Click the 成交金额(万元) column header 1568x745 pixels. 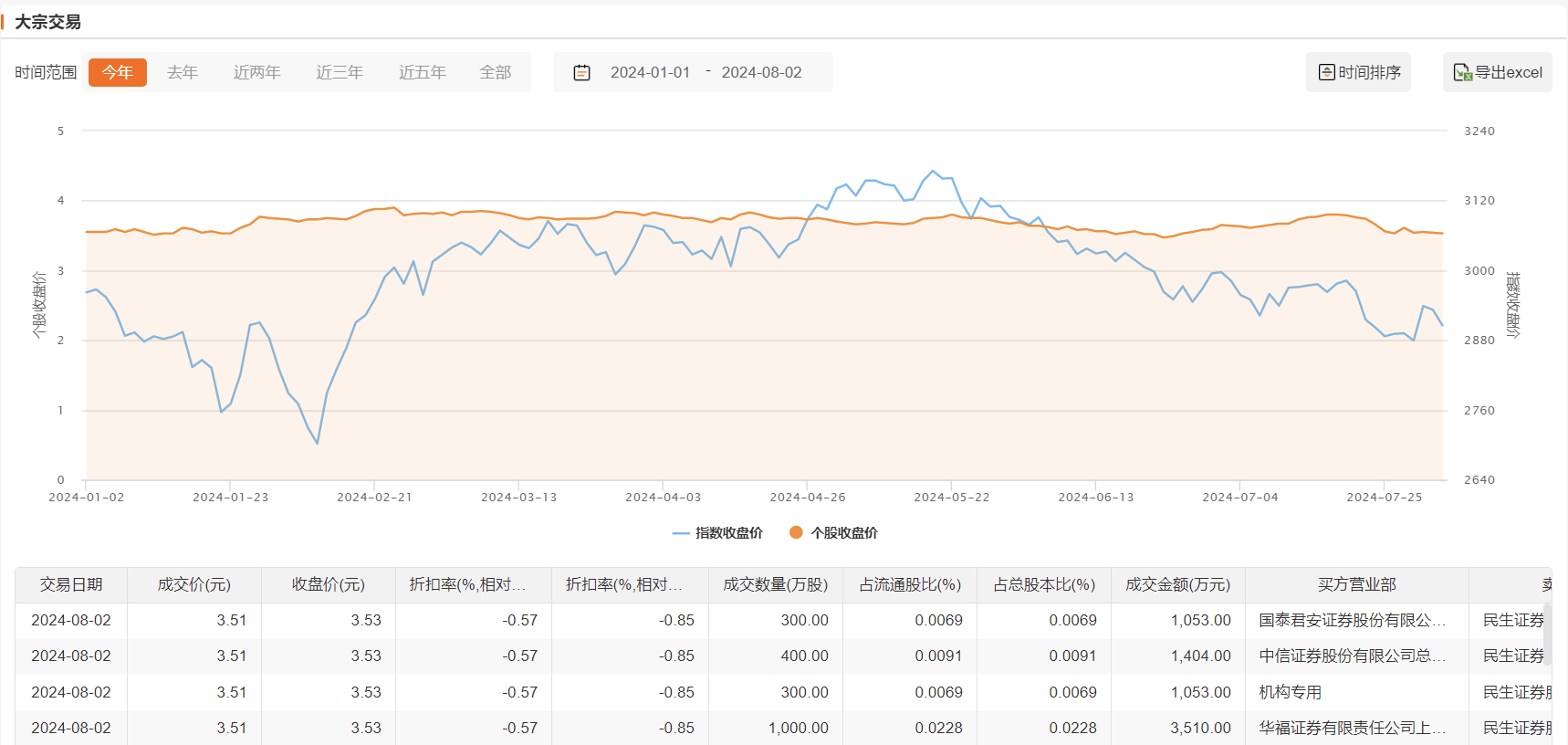(x=1177, y=584)
